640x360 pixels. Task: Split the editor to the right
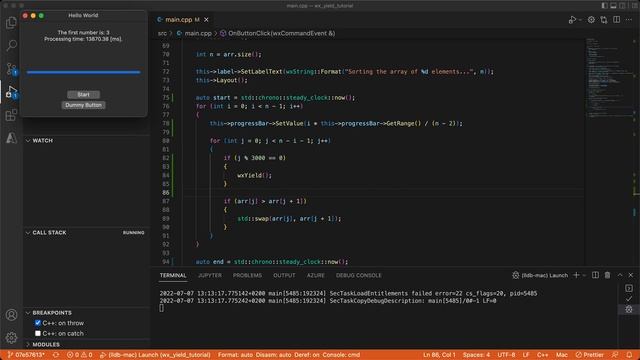(616, 20)
